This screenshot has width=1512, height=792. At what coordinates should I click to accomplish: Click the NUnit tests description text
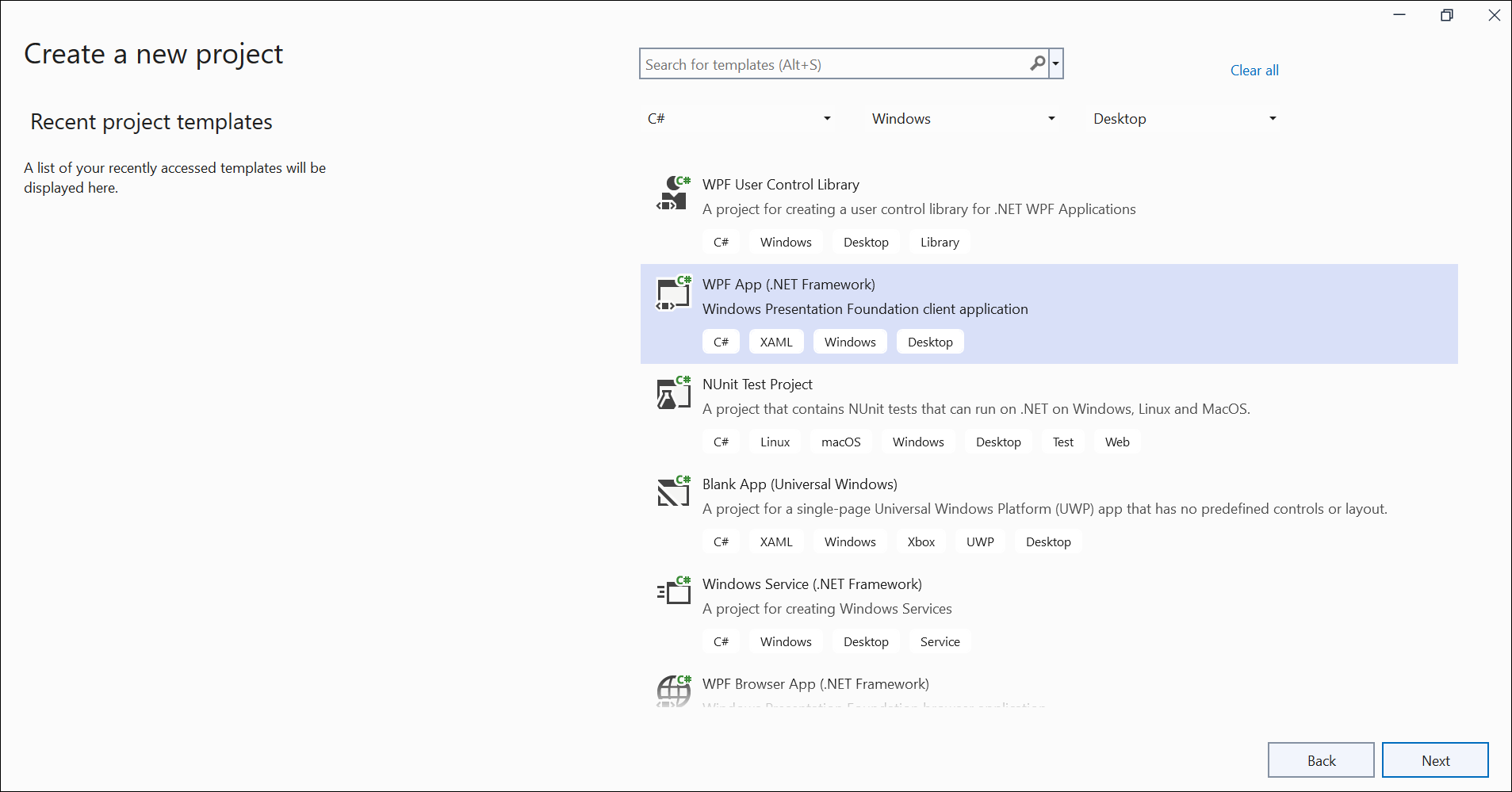pyautogui.click(x=976, y=409)
